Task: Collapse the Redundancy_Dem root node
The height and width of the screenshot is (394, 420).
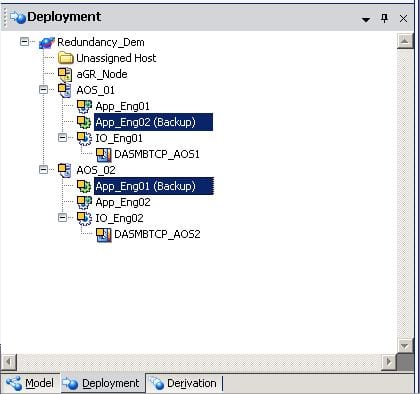Action: (24, 42)
